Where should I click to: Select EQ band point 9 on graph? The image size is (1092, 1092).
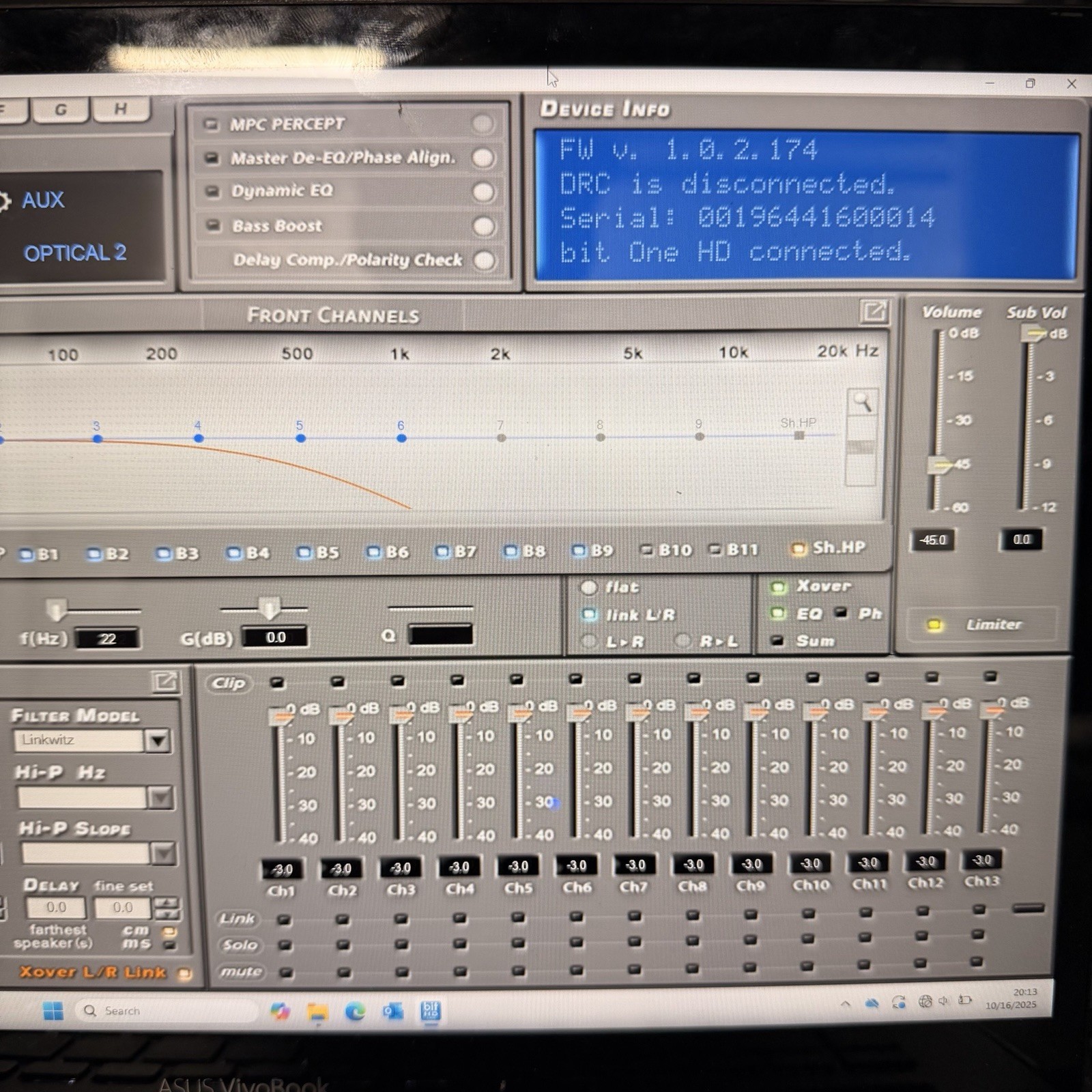pos(700,436)
